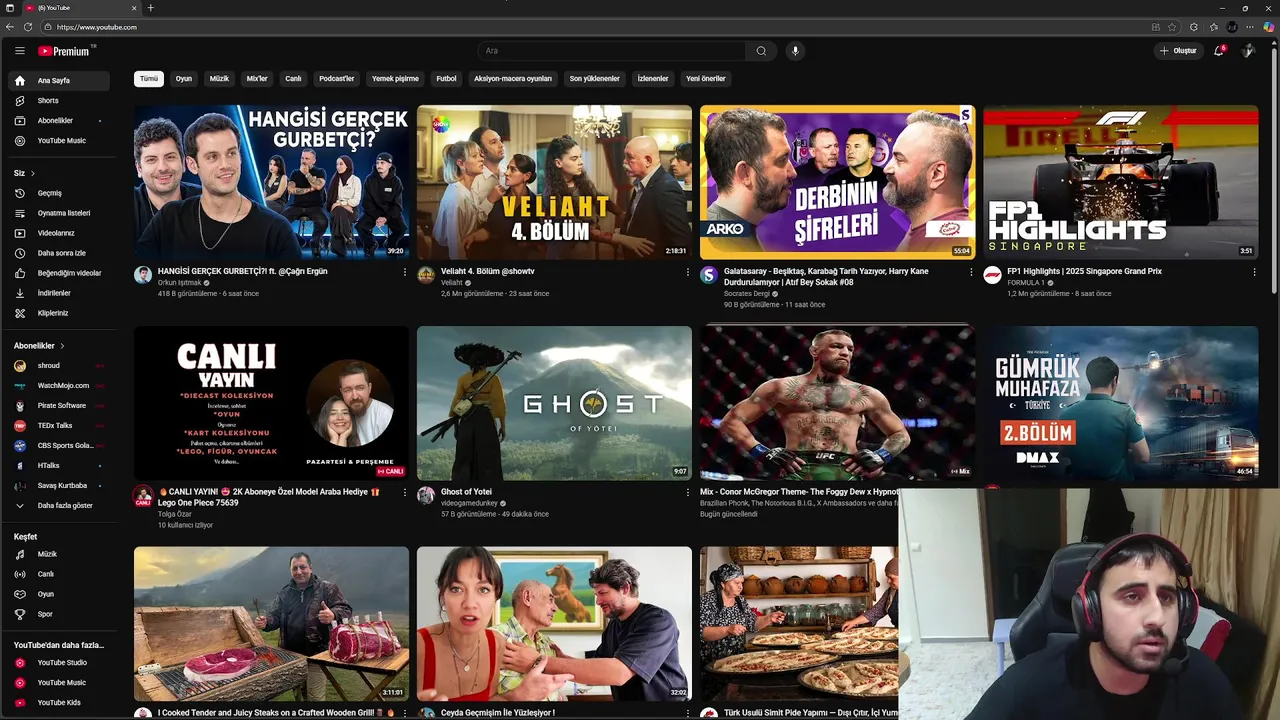Open the Ghost of Yotei video thumbnail

[x=554, y=403]
